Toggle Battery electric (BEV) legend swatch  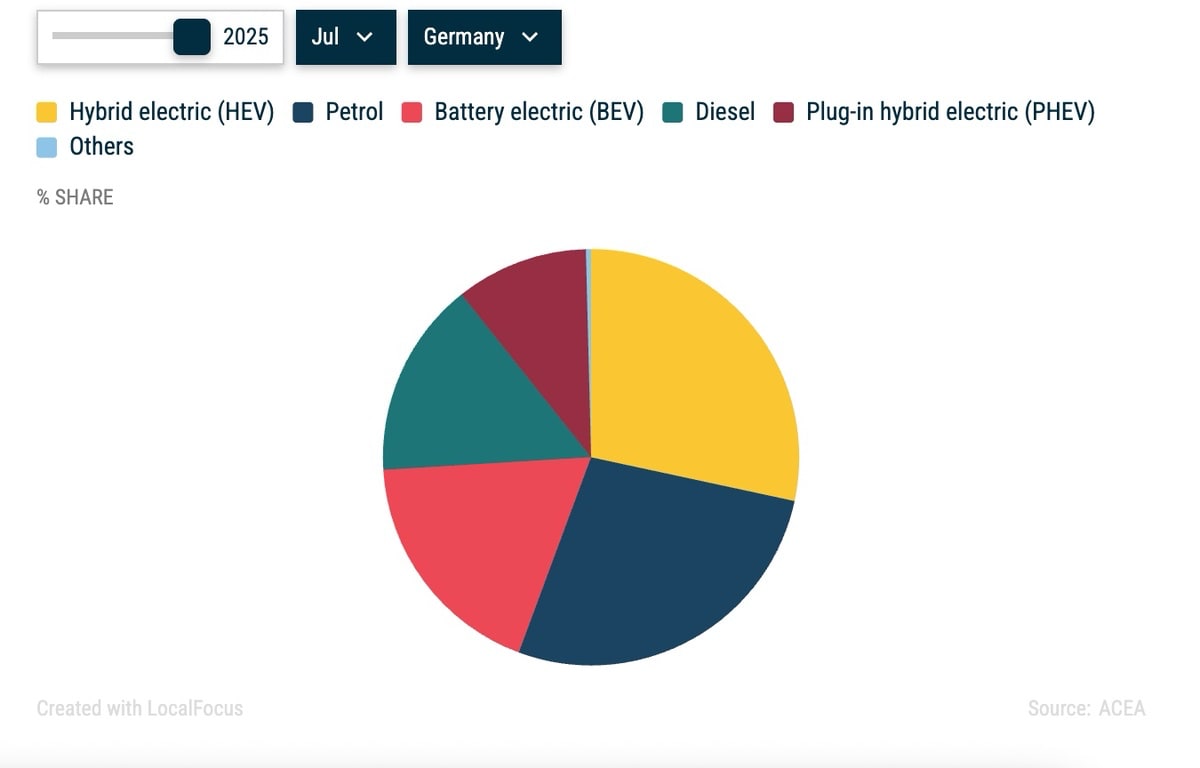point(412,112)
